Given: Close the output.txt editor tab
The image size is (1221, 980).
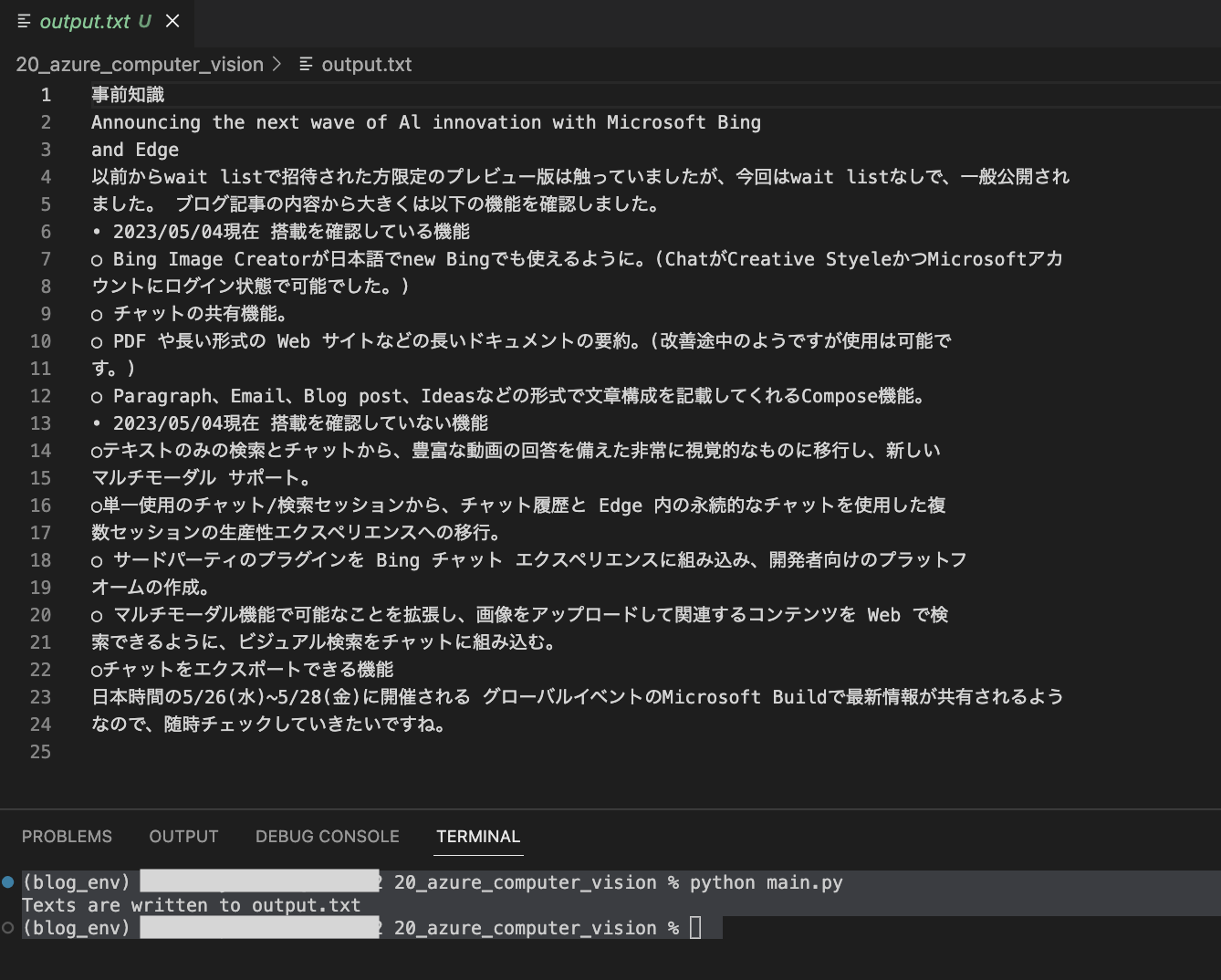Looking at the screenshot, I should [x=172, y=21].
